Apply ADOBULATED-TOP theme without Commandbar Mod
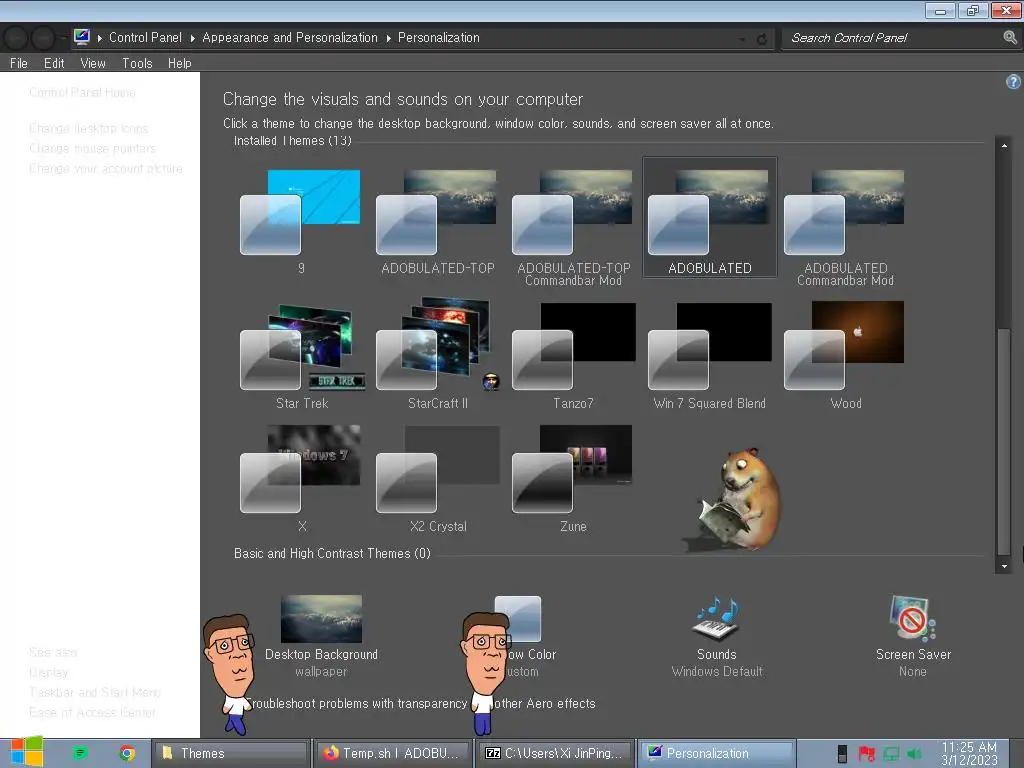Image resolution: width=1024 pixels, height=768 pixels. (438, 219)
